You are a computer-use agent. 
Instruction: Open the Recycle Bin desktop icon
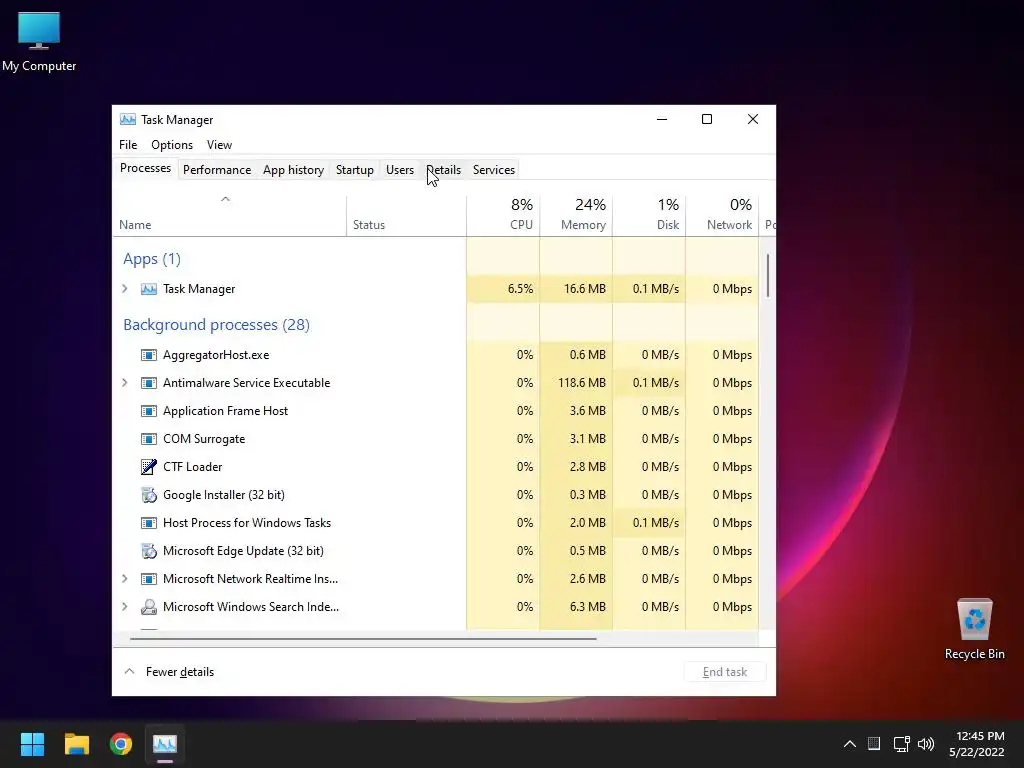coord(974,629)
